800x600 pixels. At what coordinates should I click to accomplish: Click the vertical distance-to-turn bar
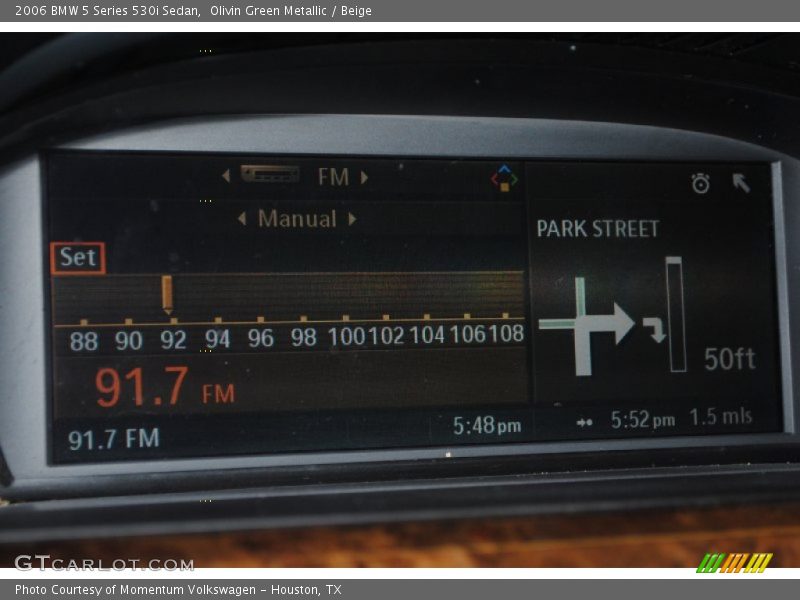[x=676, y=314]
